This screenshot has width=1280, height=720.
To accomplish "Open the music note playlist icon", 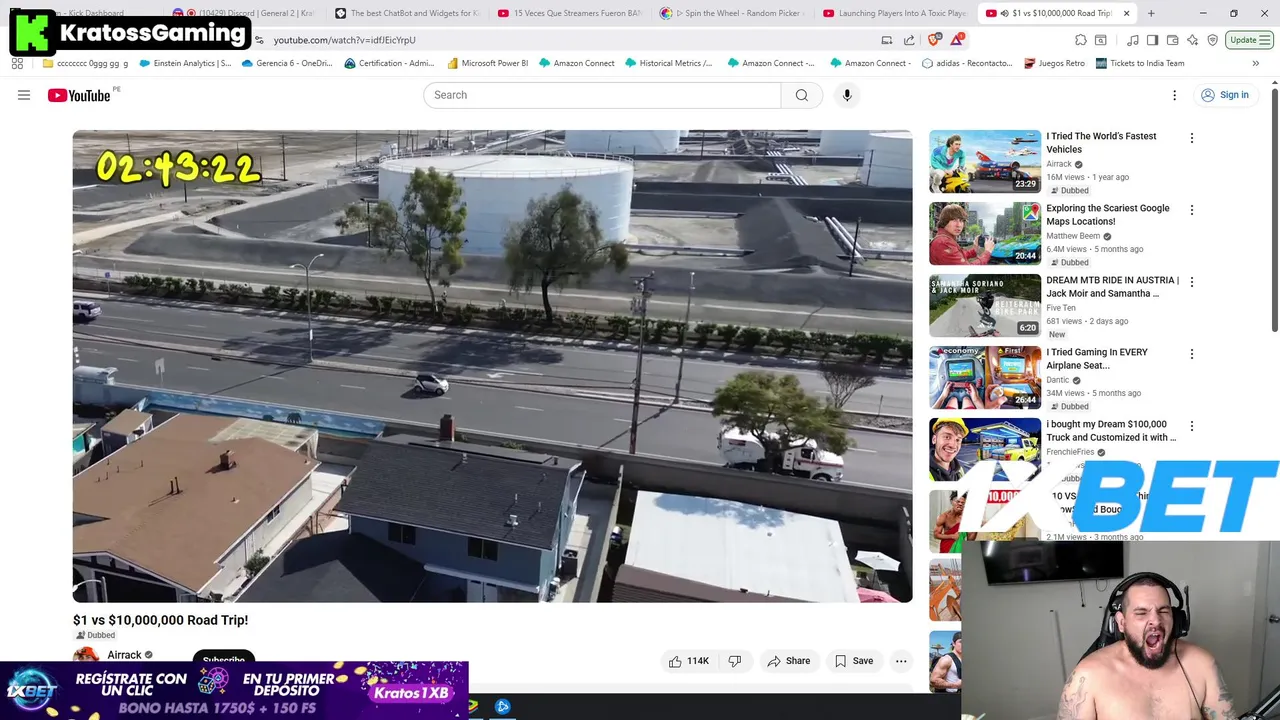I will click(1133, 40).
